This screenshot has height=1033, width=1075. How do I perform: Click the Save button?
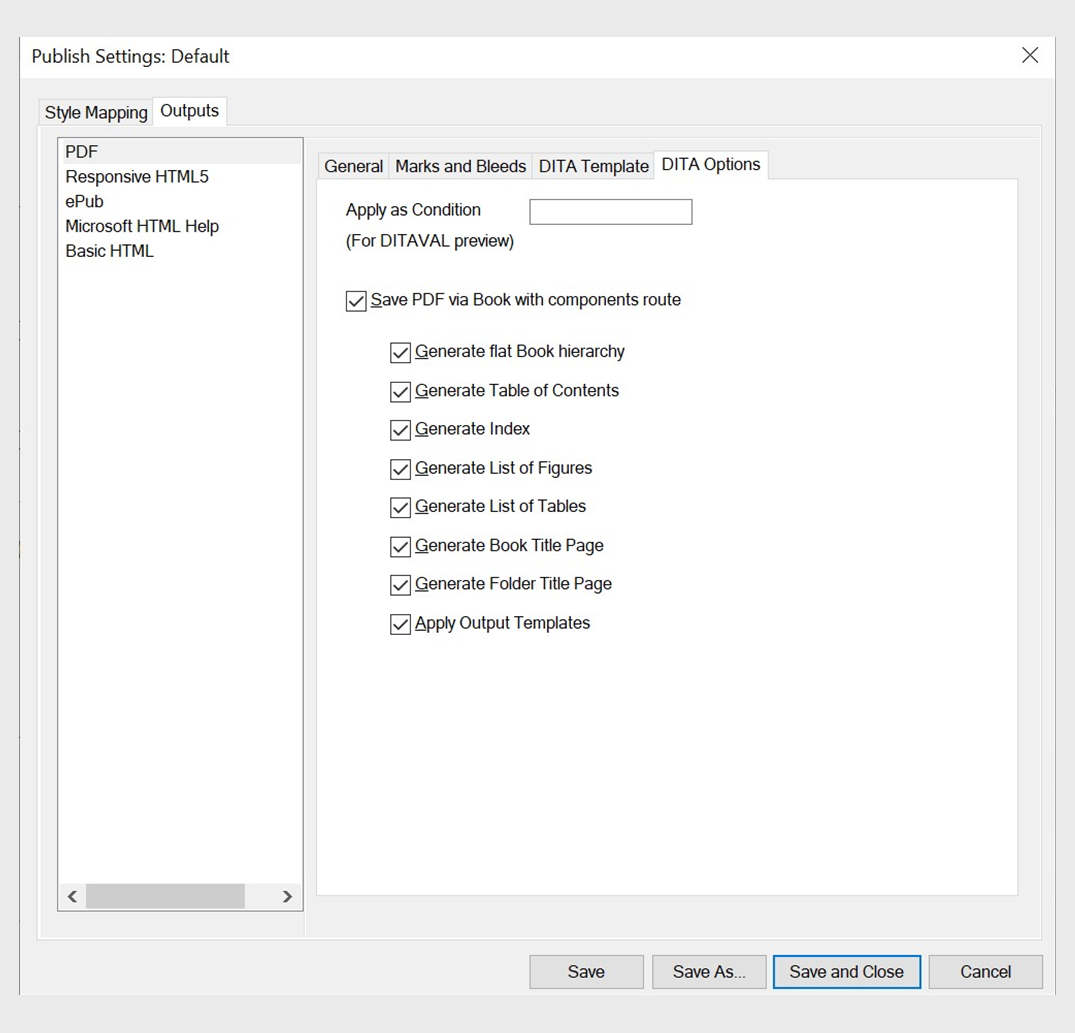[x=586, y=971]
